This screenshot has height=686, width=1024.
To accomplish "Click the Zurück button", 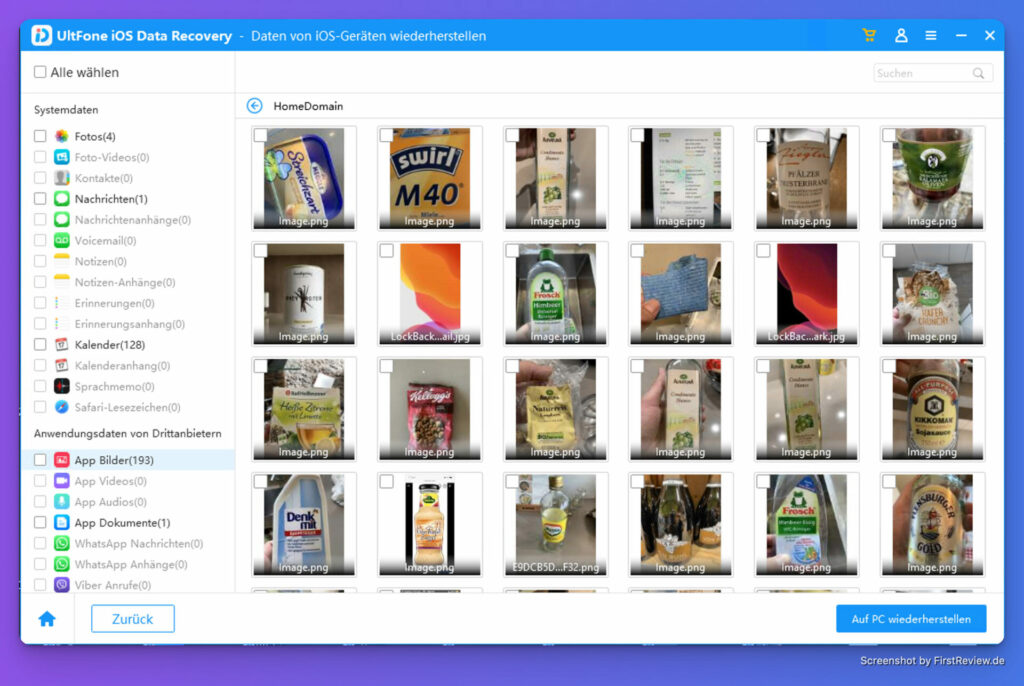I will tap(133, 619).
